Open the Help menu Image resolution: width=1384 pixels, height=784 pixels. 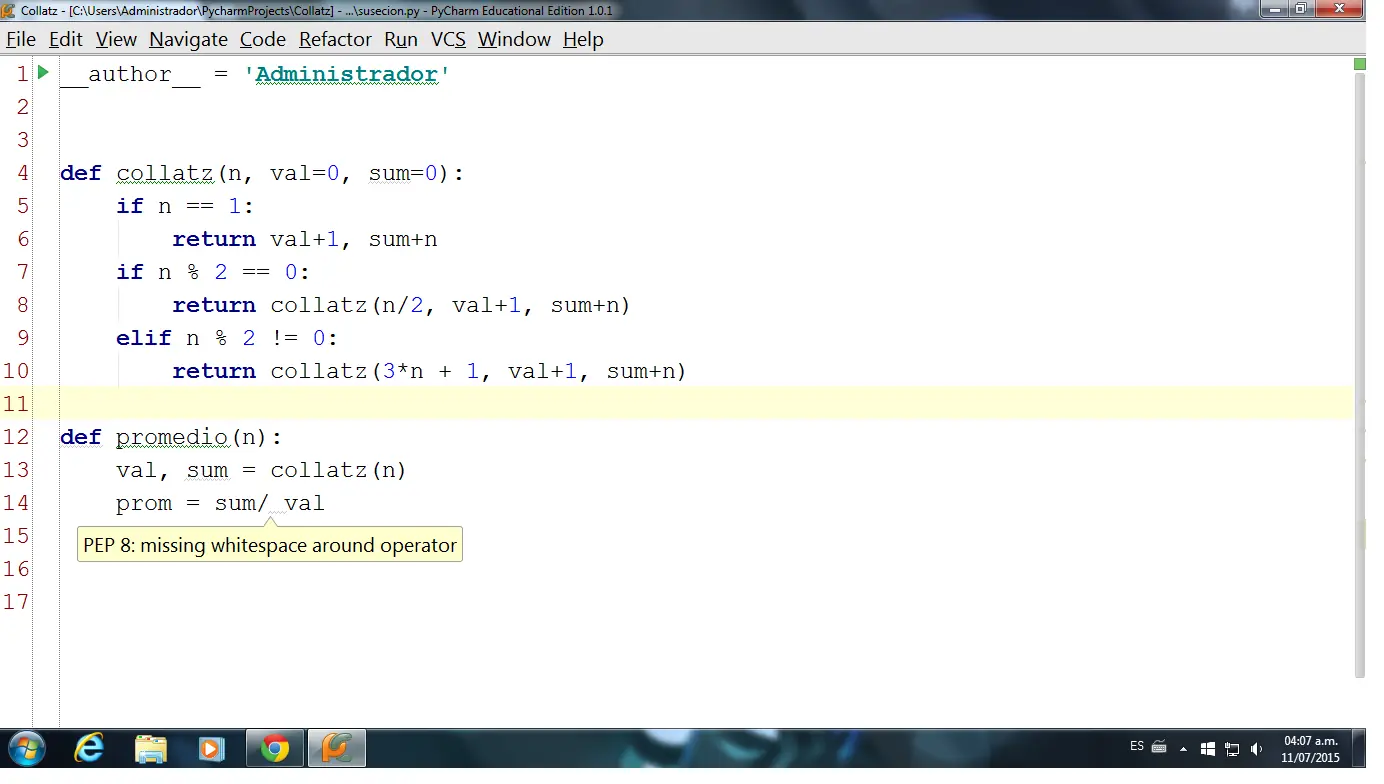tap(583, 39)
